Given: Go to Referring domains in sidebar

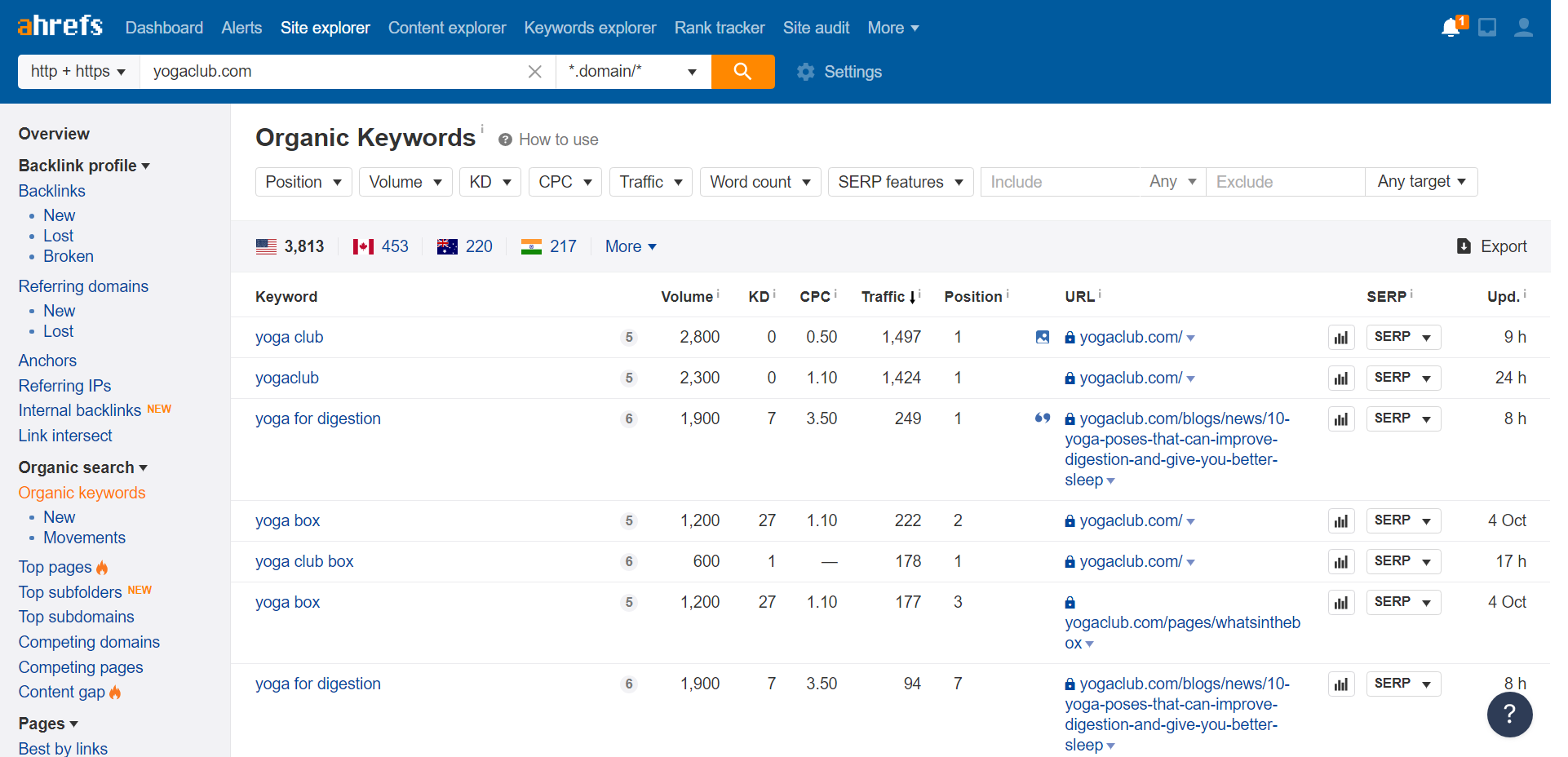Looking at the screenshot, I should click(x=83, y=286).
